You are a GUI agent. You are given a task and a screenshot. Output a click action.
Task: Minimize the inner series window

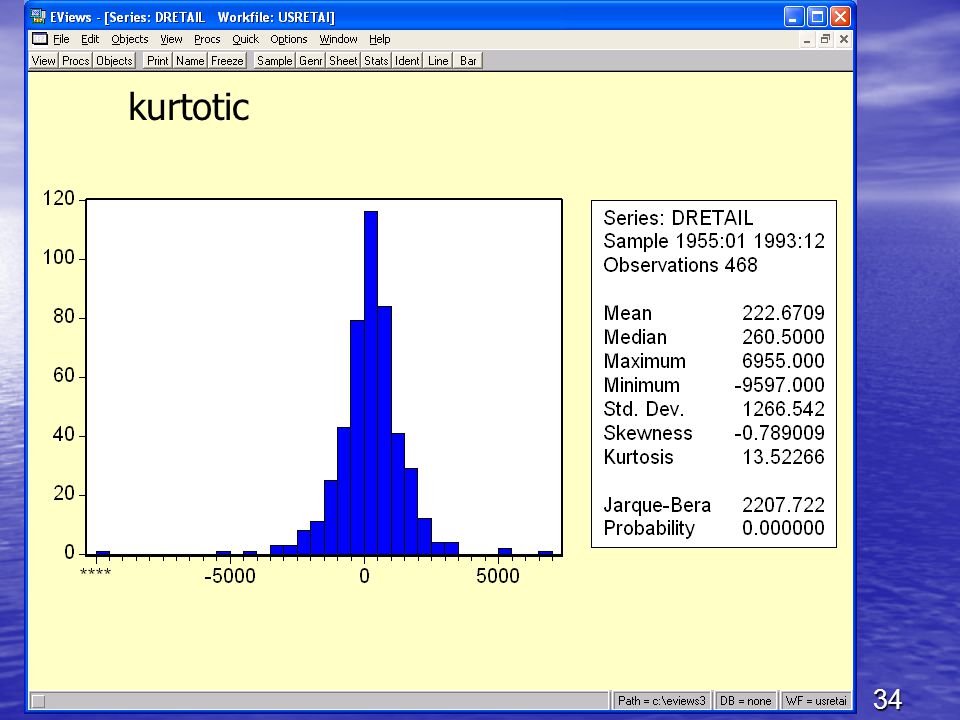click(807, 40)
